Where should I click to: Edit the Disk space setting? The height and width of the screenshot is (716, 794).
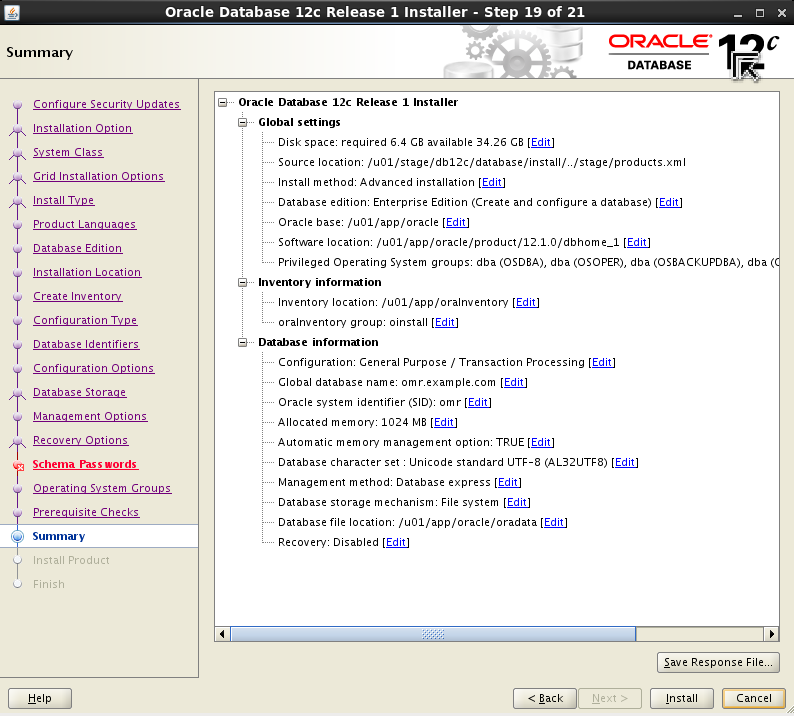coord(541,142)
